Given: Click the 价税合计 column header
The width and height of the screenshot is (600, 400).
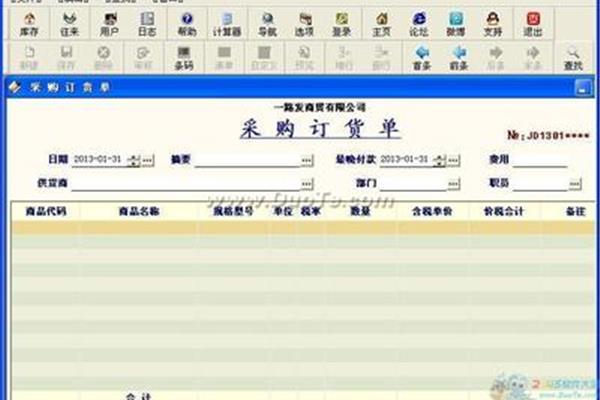Looking at the screenshot, I should (x=504, y=211).
